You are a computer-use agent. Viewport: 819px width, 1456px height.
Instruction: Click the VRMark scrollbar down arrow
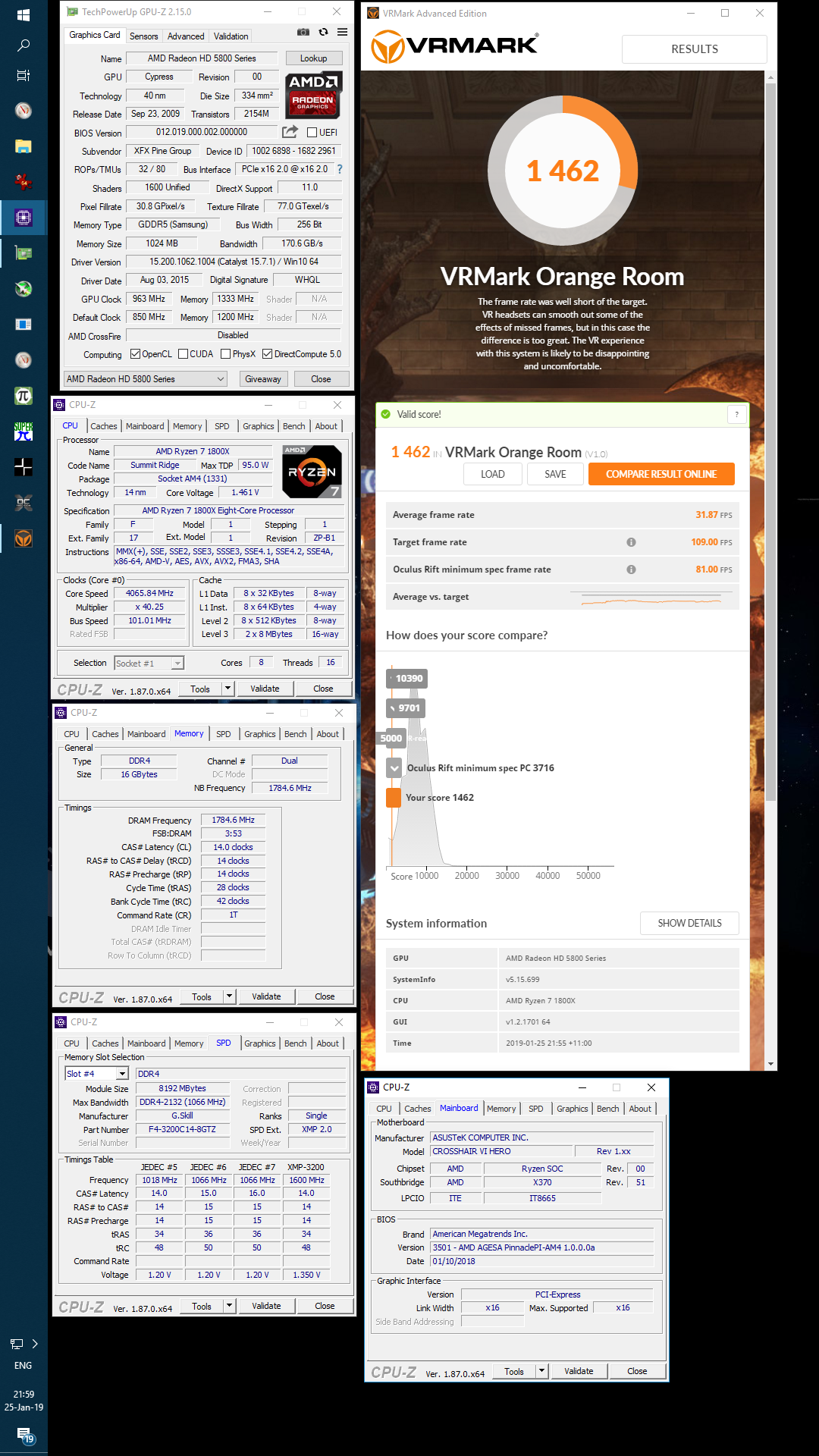click(x=770, y=1064)
